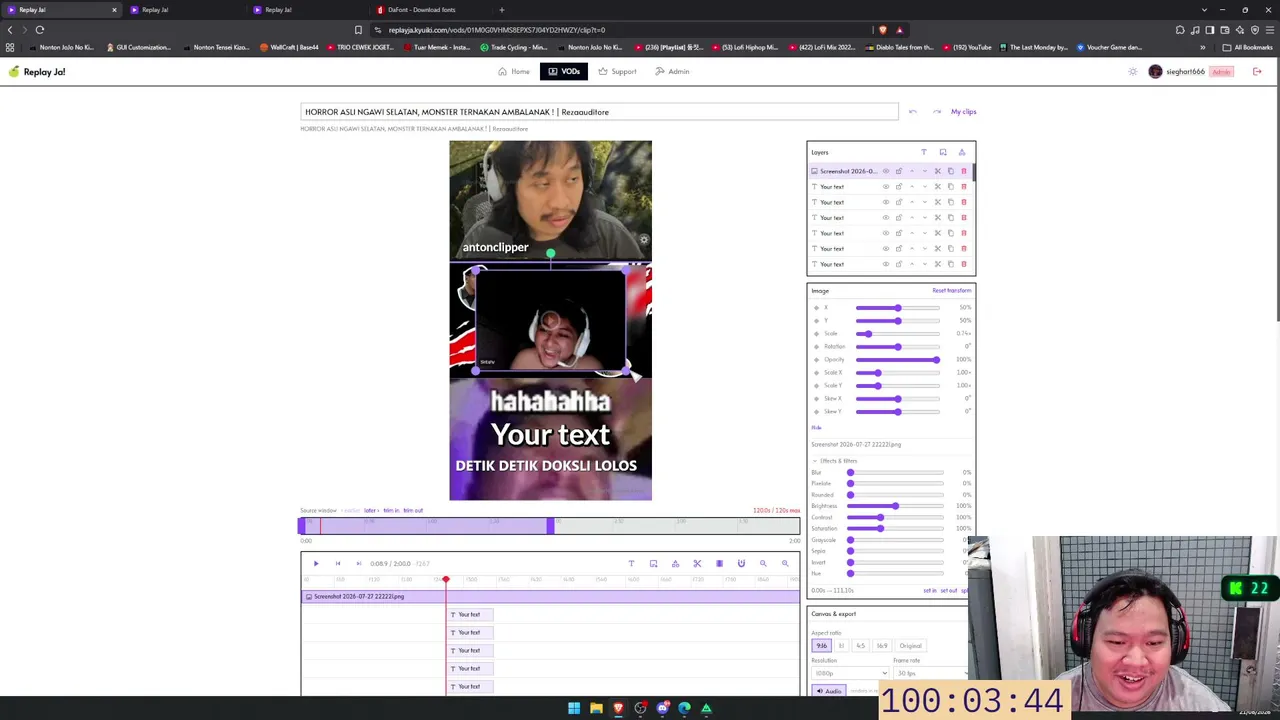Adjust the Scale slider
The image size is (1280, 720).
tap(897, 334)
